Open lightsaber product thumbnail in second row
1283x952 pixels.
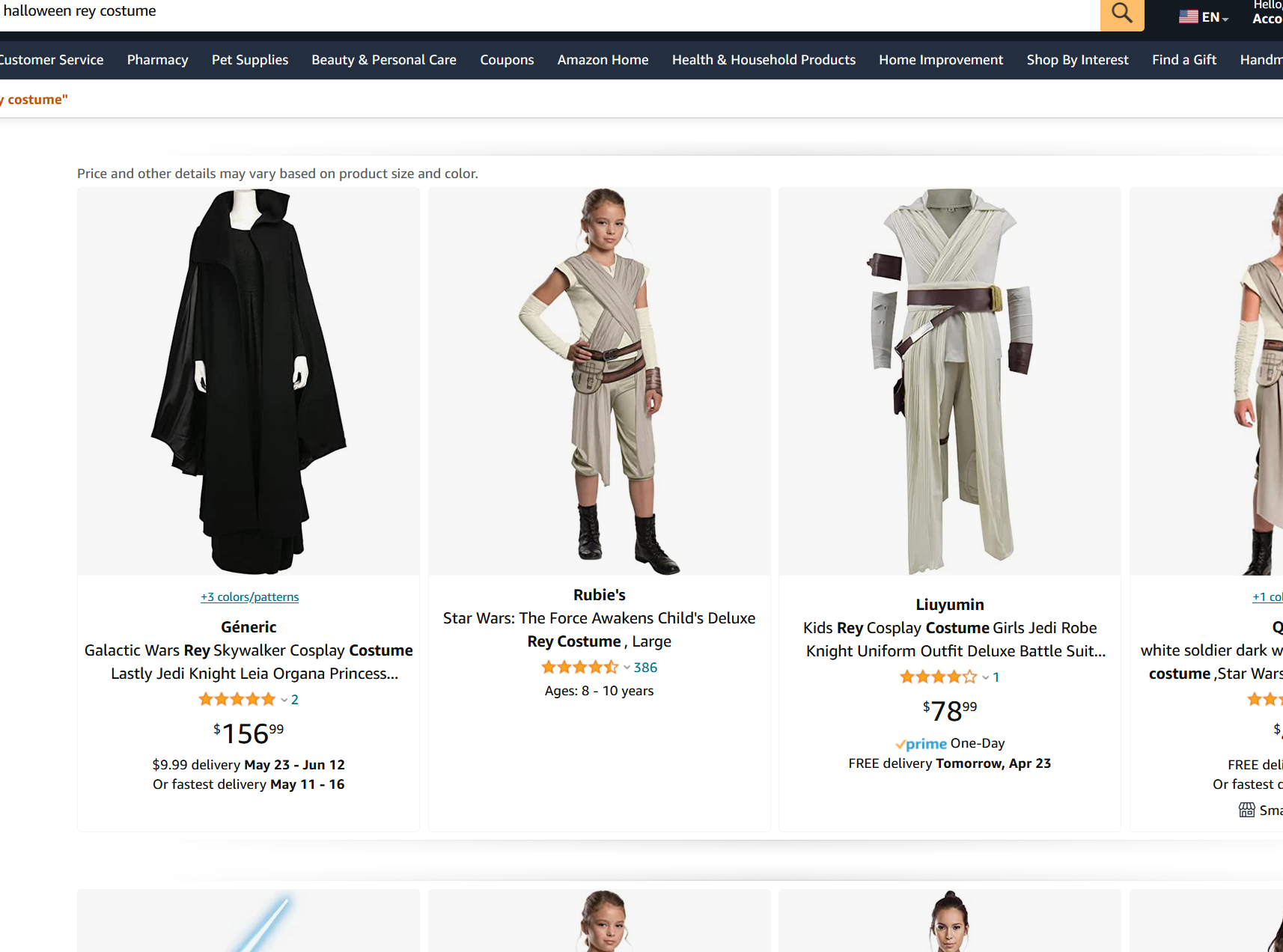click(x=249, y=921)
